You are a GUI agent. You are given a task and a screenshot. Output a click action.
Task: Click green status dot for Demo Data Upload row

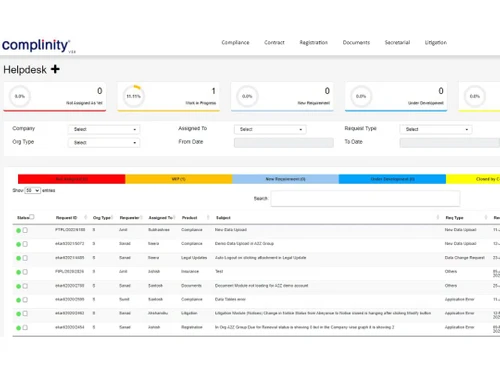click(18, 244)
